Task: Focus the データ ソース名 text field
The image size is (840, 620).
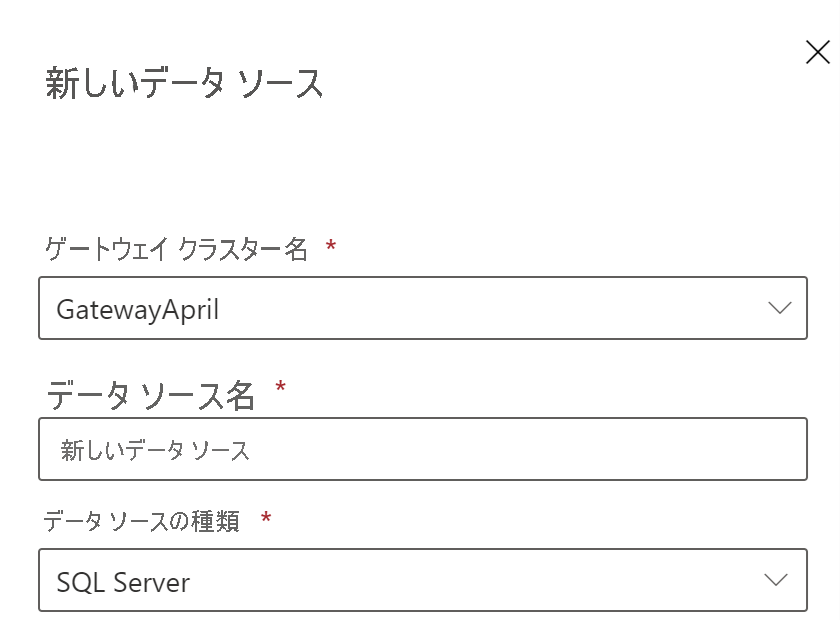Action: coord(422,449)
